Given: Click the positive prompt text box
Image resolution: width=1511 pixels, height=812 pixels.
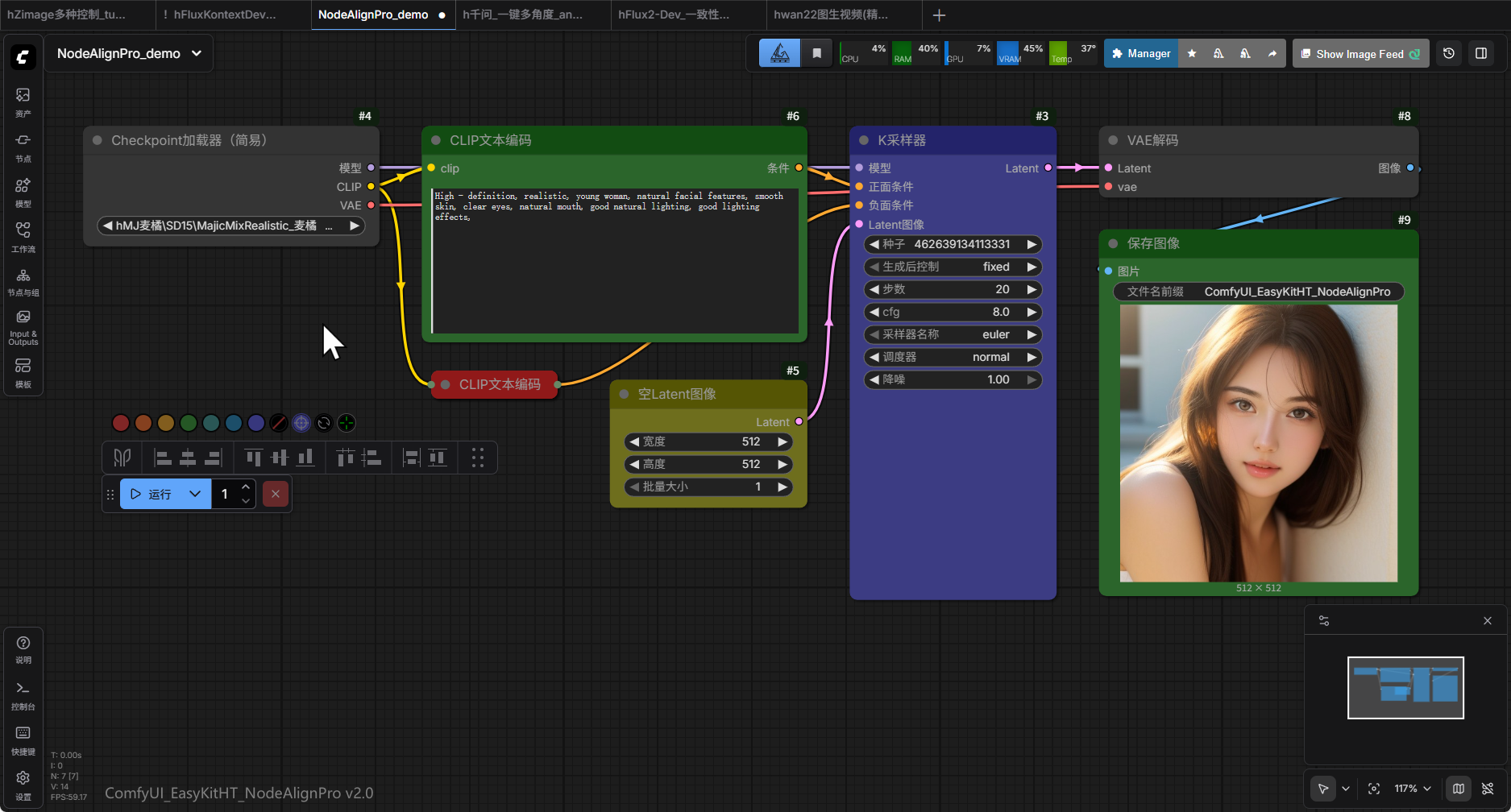Looking at the screenshot, I should click(615, 260).
